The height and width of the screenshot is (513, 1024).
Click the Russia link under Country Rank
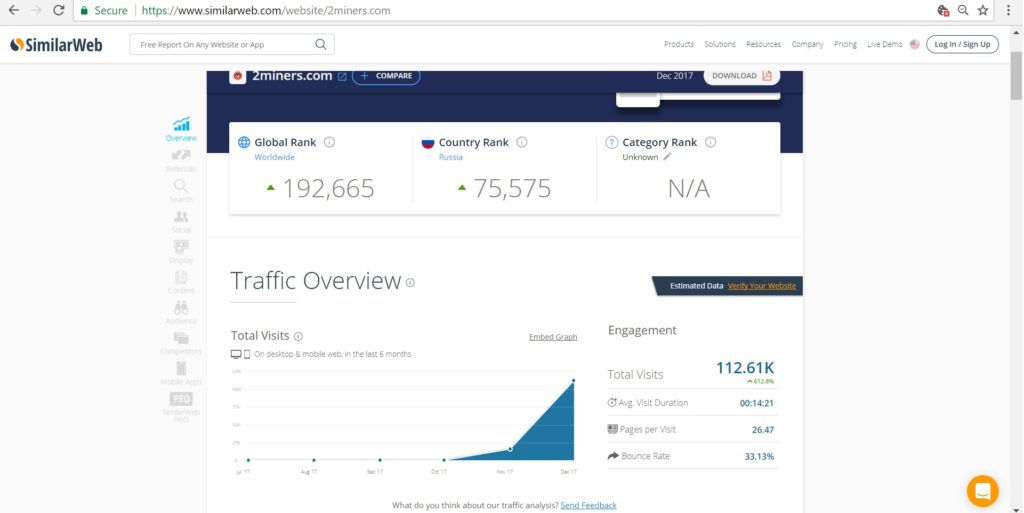pyautogui.click(x=451, y=157)
